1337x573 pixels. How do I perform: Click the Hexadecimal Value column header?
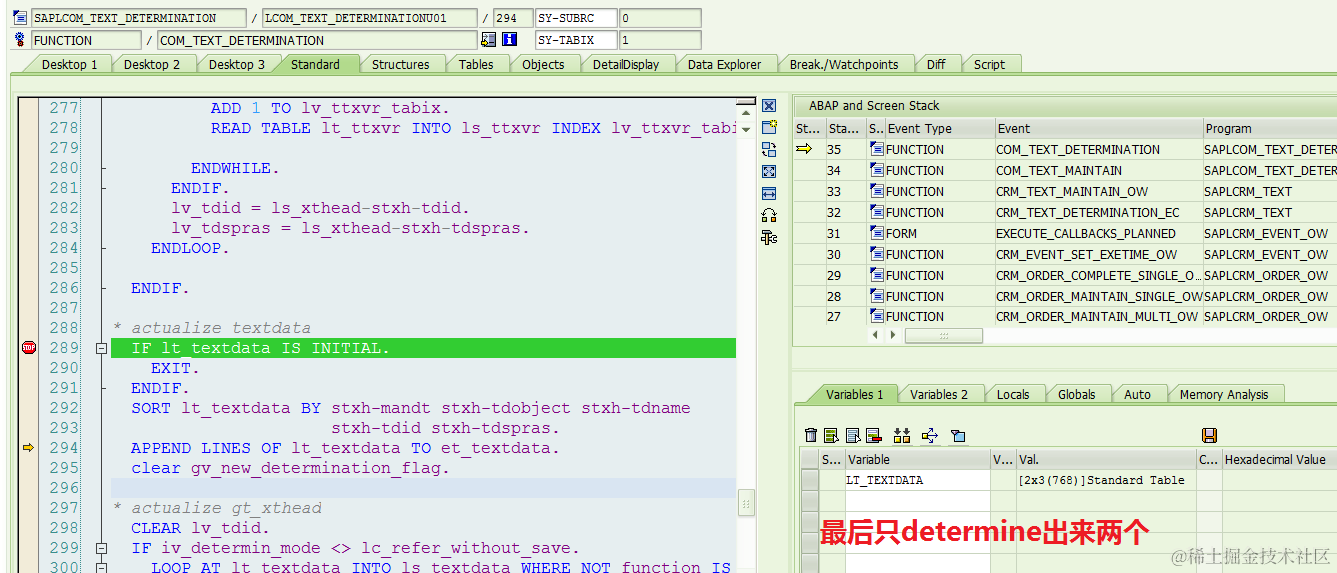(1279, 460)
